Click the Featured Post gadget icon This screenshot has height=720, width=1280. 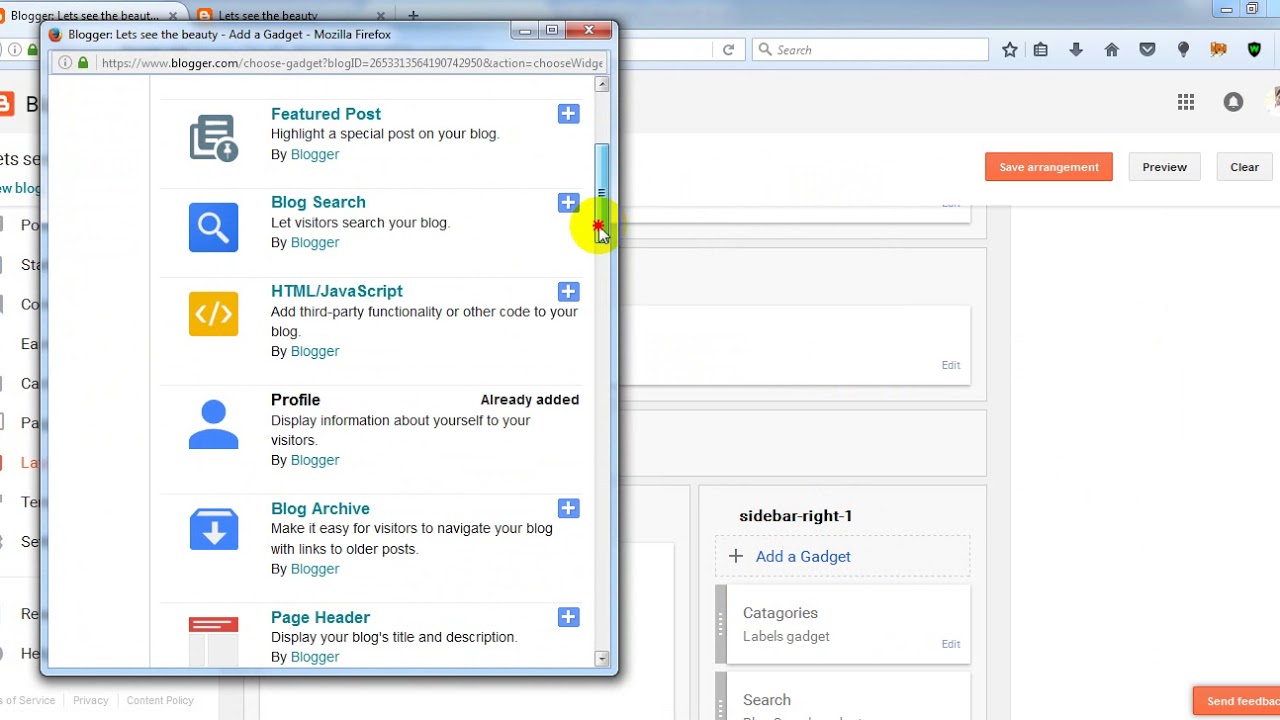click(214, 138)
